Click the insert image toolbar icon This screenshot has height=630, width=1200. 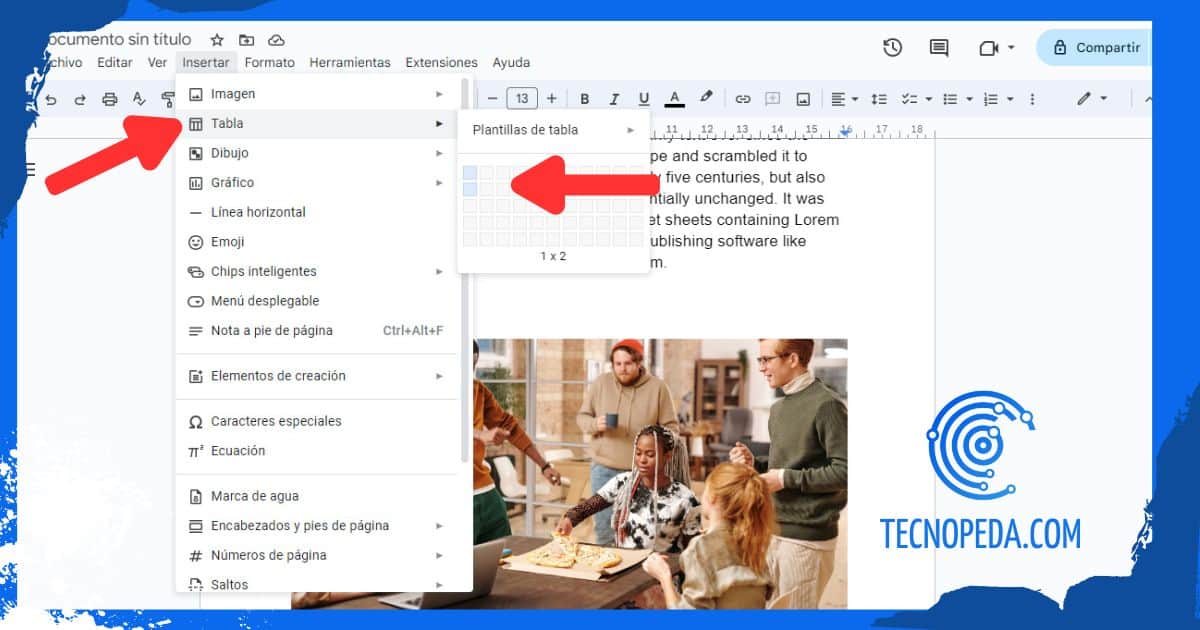point(803,99)
